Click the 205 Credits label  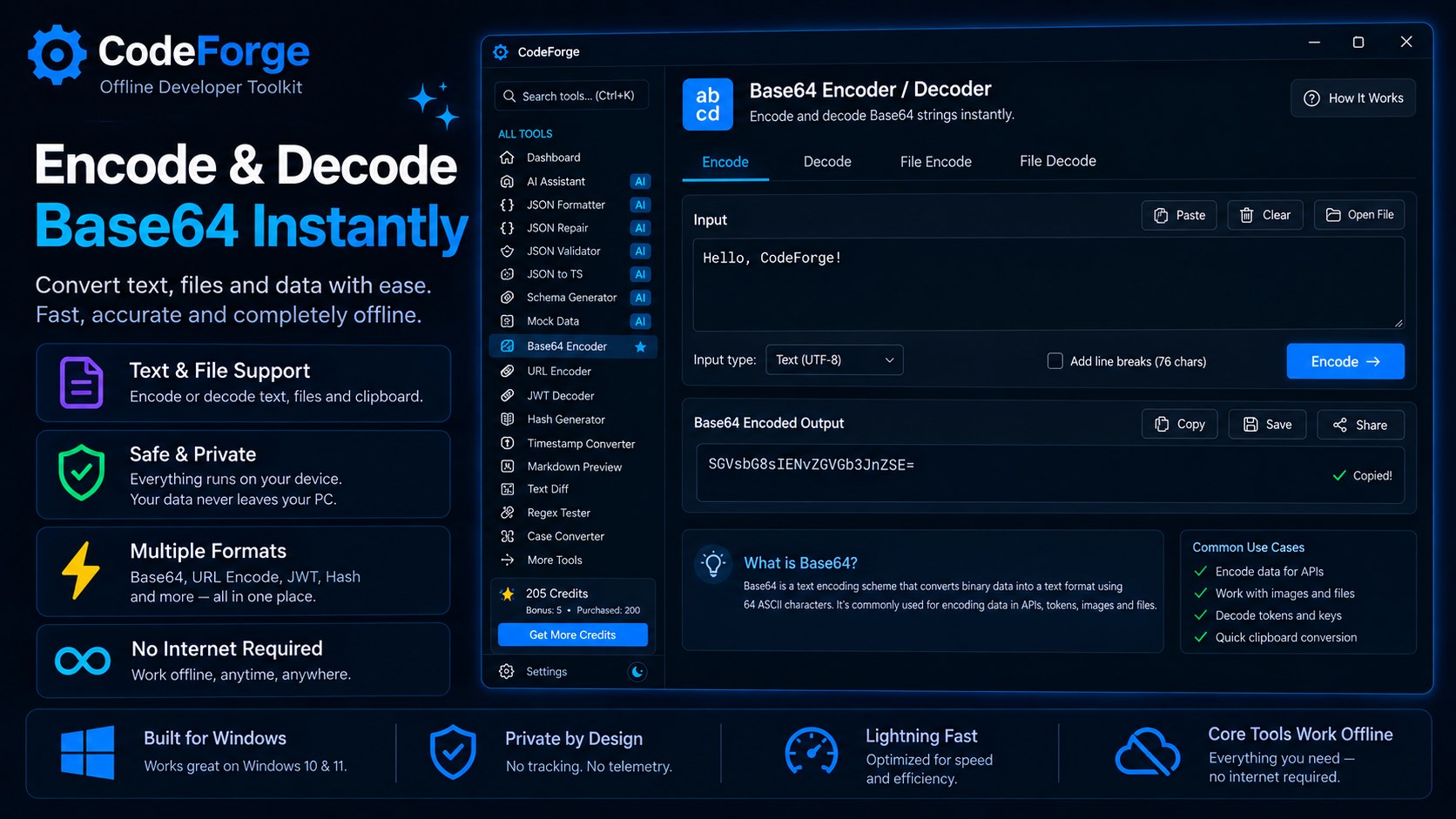tap(556, 594)
